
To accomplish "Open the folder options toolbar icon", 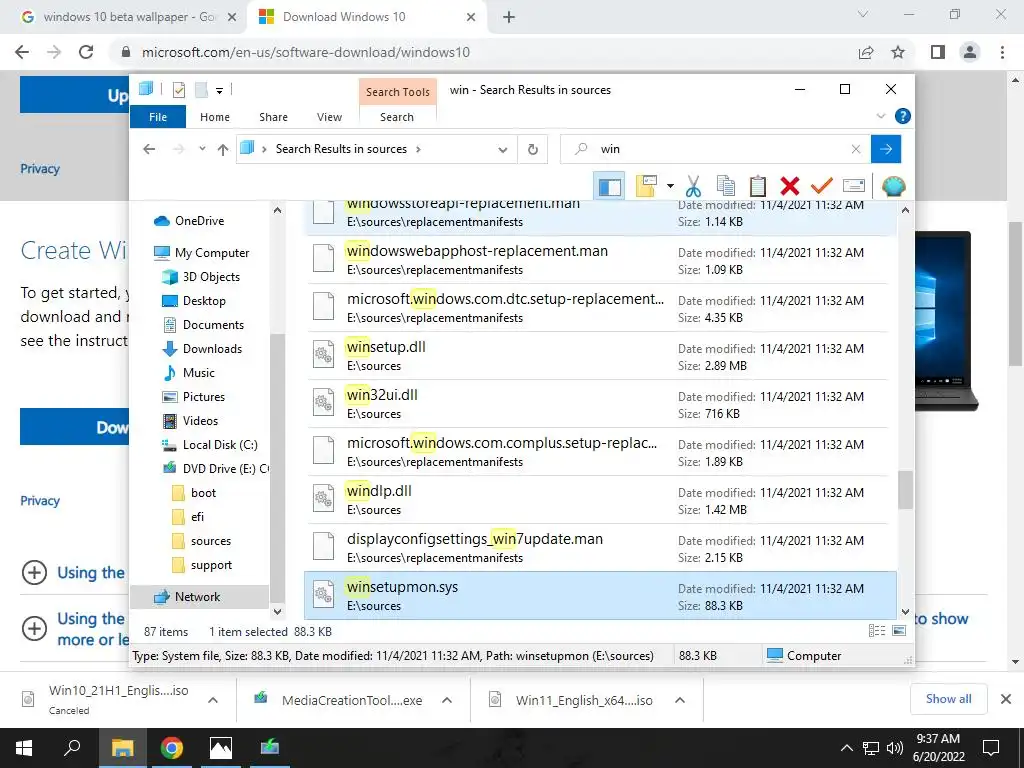I will 646,186.
